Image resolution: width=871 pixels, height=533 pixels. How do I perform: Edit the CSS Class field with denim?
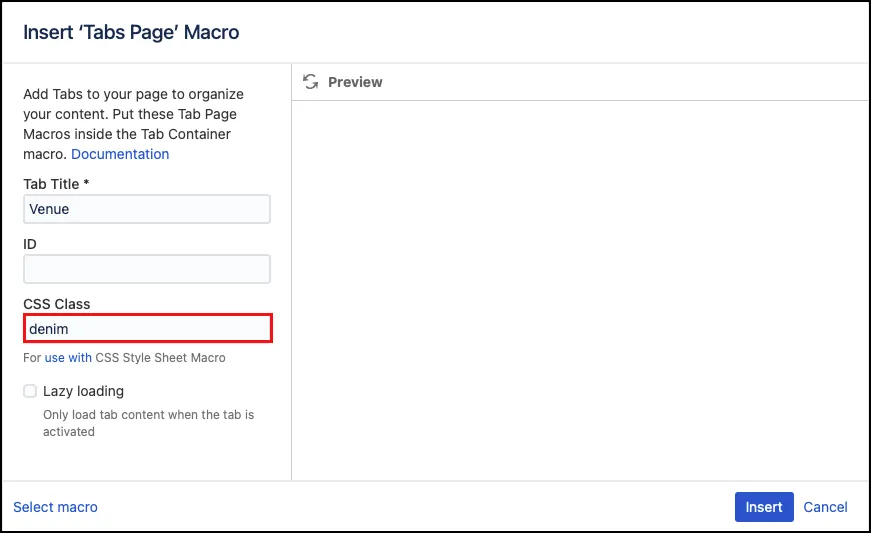pyautogui.click(x=148, y=329)
